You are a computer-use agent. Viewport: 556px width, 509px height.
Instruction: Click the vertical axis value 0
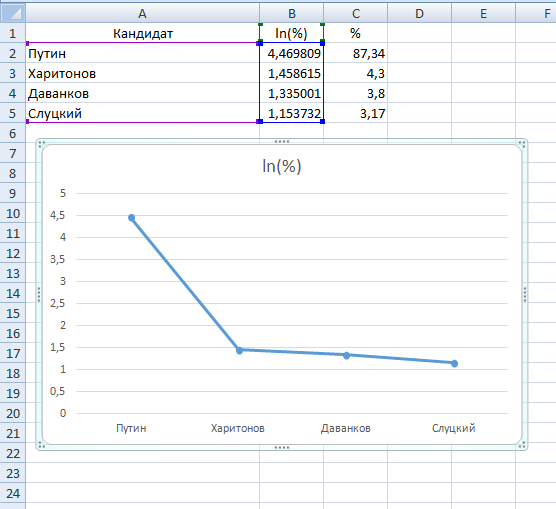click(63, 413)
